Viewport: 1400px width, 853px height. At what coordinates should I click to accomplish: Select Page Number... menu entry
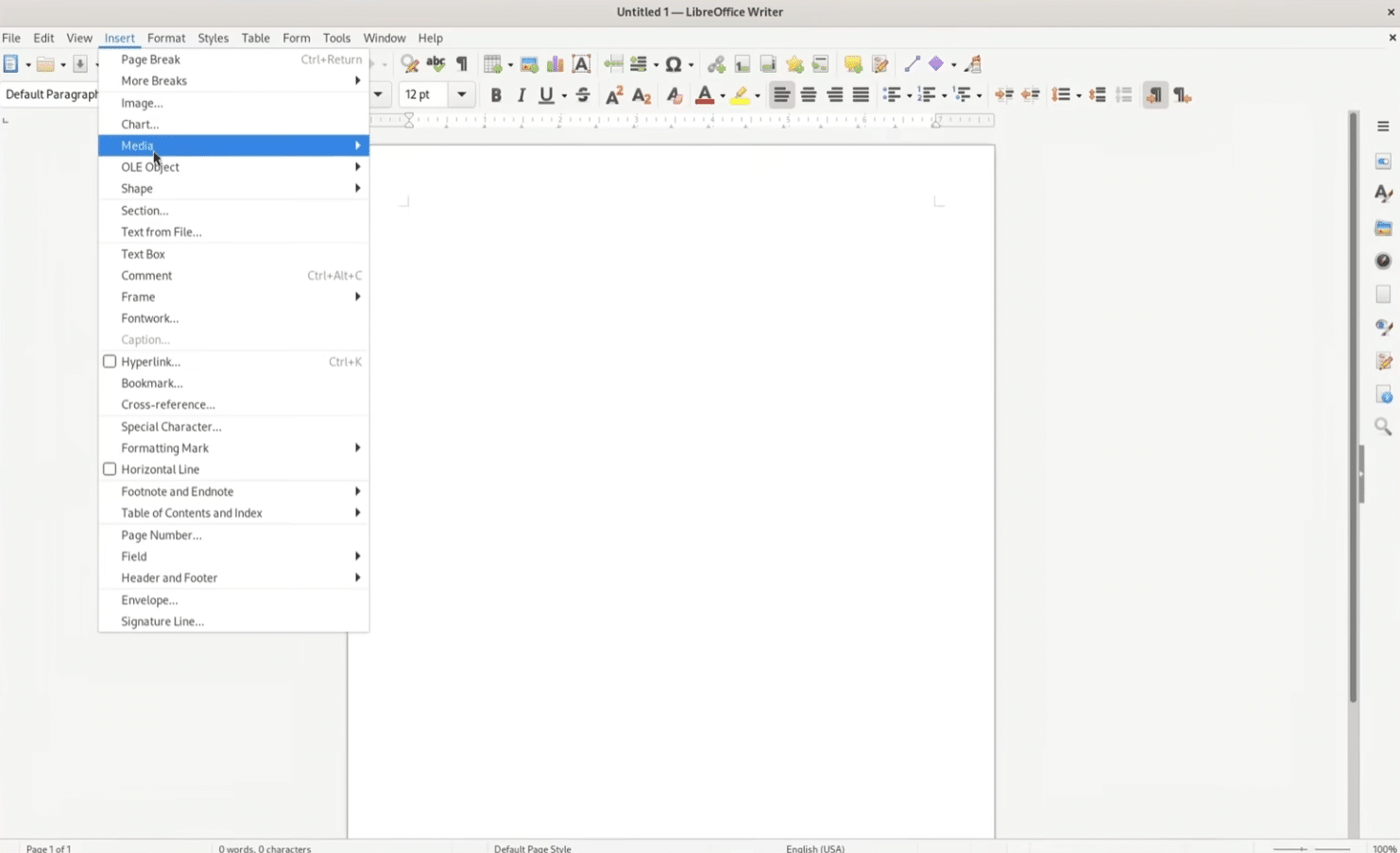(233, 535)
